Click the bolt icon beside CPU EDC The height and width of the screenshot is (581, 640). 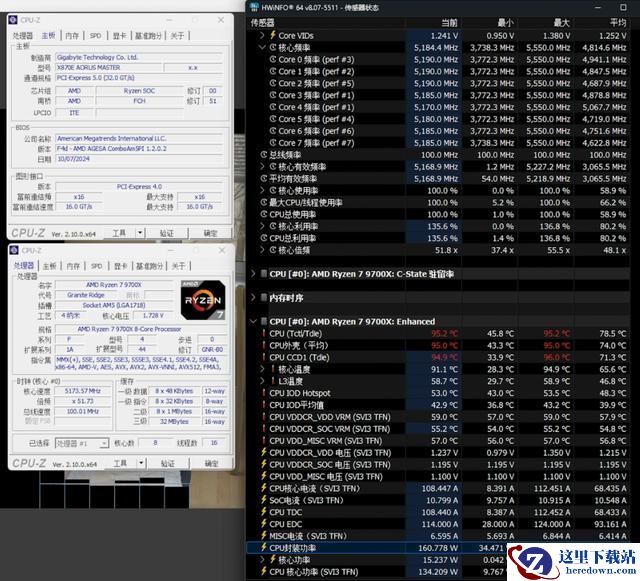tap(264, 524)
